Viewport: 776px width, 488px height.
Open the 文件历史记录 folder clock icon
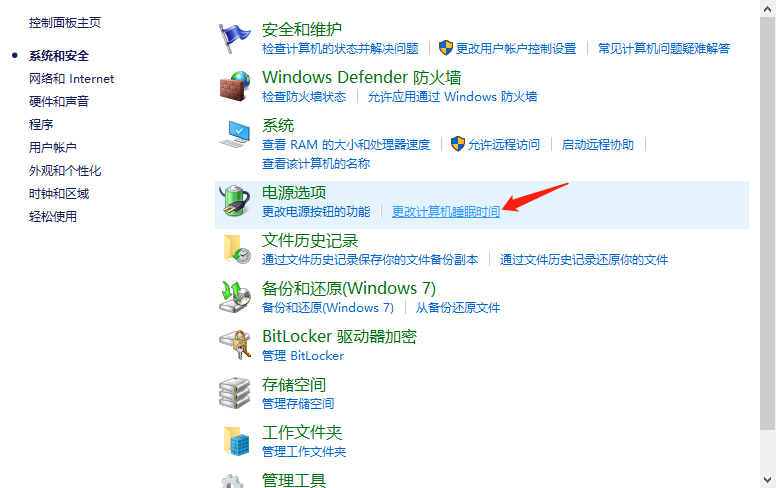[237, 249]
